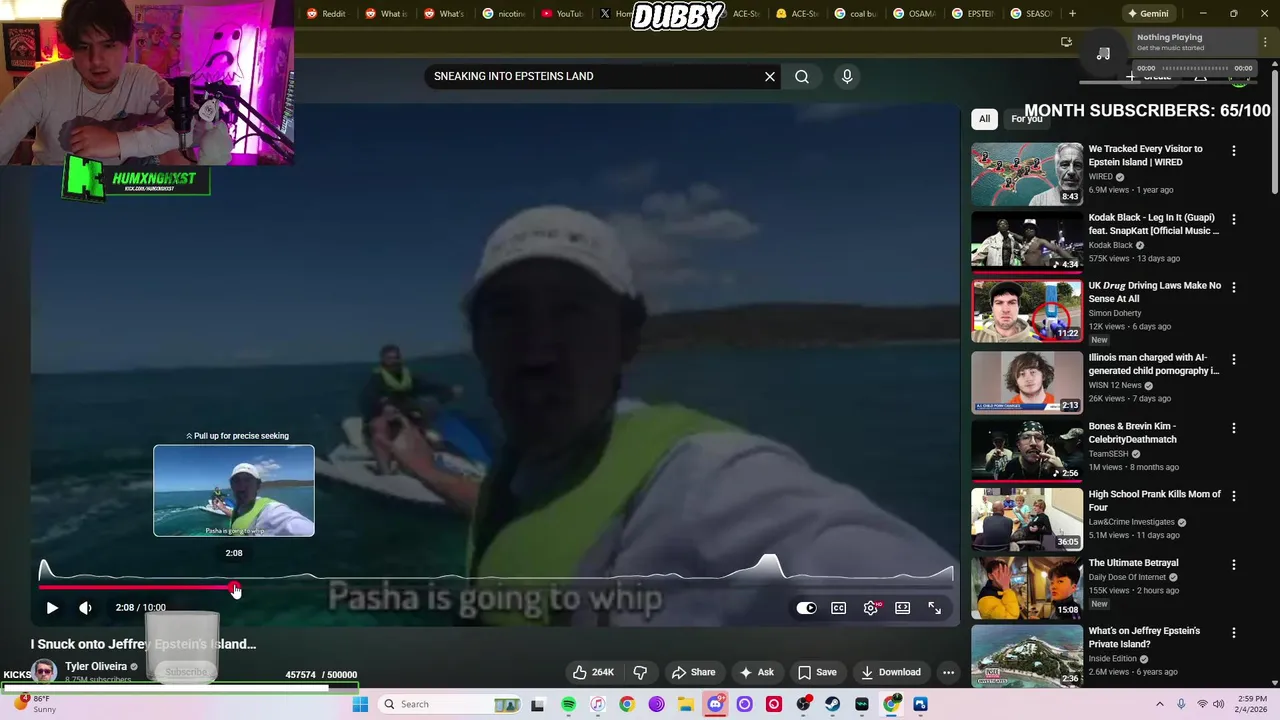Image resolution: width=1280 pixels, height=720 pixels.
Task: Open options menu for WIRED video
Action: click(x=1233, y=151)
